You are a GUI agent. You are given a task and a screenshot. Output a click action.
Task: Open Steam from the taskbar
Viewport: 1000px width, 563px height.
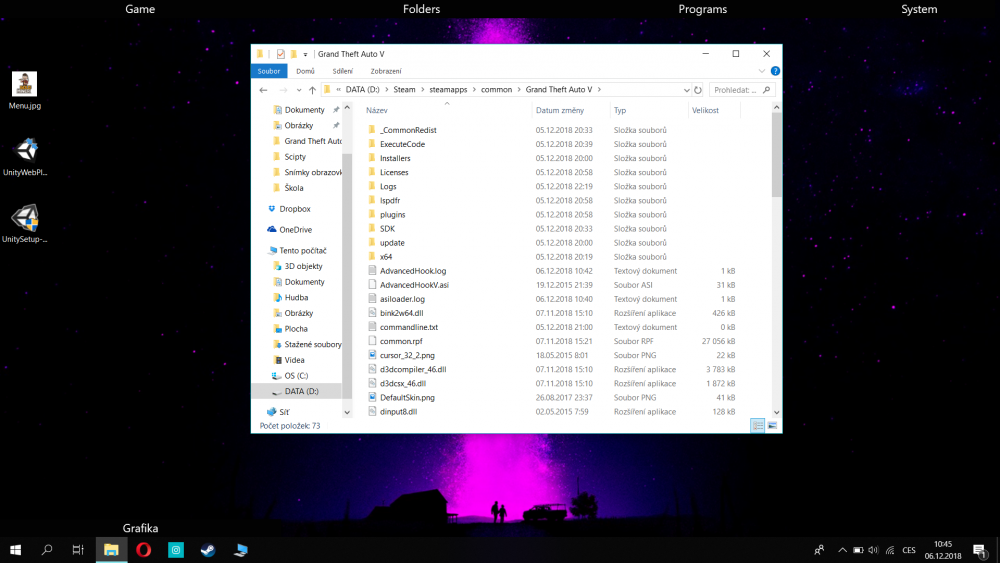pos(208,550)
